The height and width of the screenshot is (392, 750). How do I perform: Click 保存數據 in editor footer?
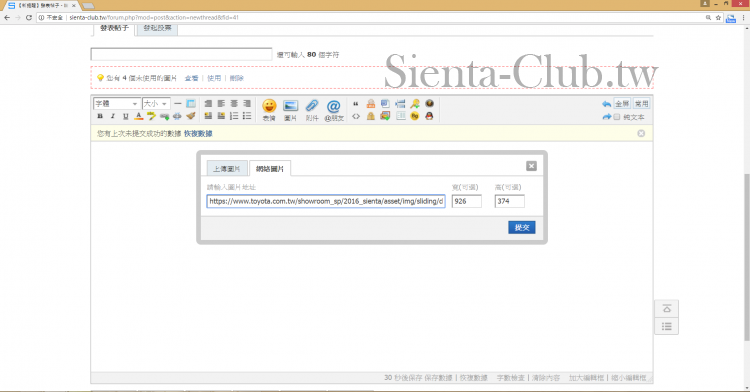point(438,378)
